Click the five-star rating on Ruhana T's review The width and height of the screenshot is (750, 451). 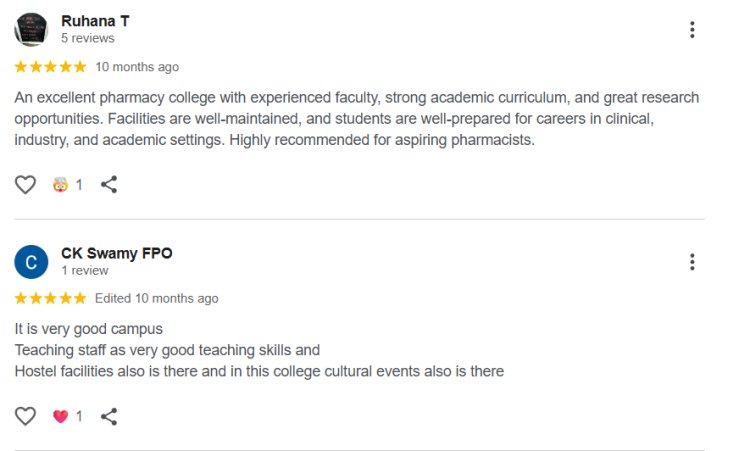pyautogui.click(x=50, y=67)
